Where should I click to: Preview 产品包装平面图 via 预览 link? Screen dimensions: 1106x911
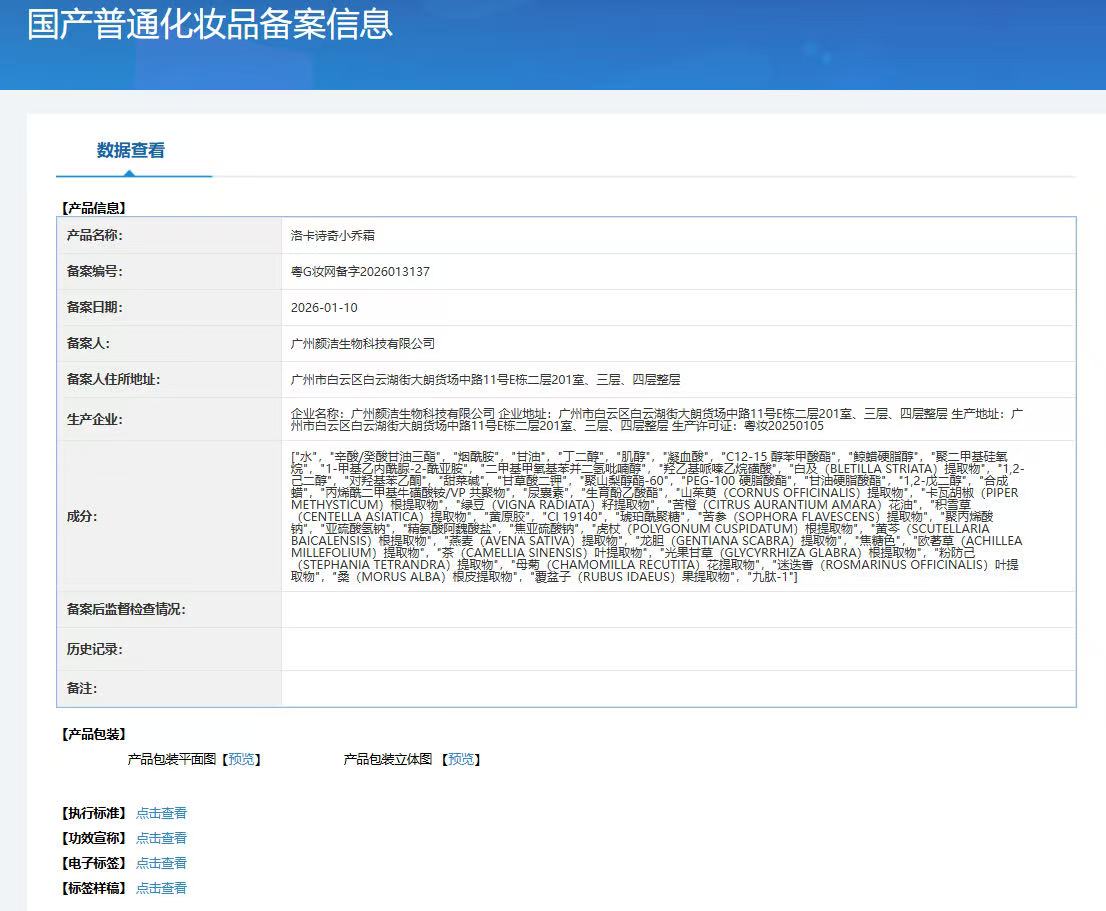242,759
